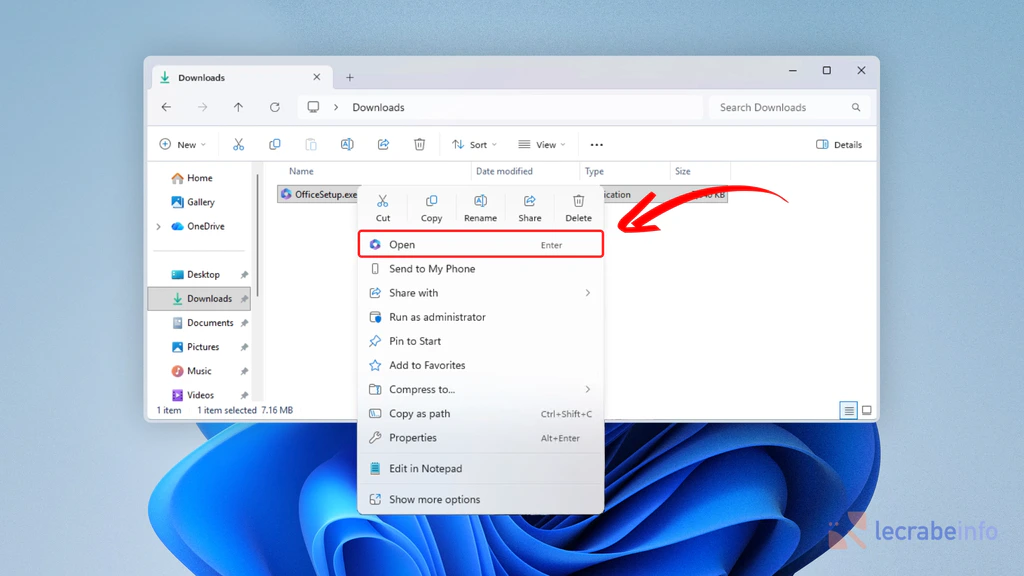Refresh the Downloads folder view
This screenshot has width=1024, height=576.
click(x=275, y=107)
